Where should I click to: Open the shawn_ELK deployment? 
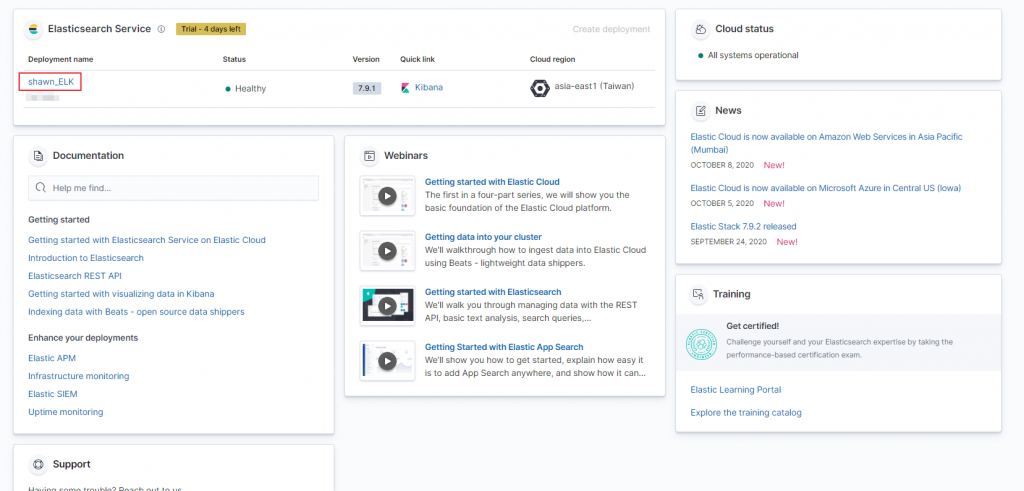pyautogui.click(x=51, y=82)
